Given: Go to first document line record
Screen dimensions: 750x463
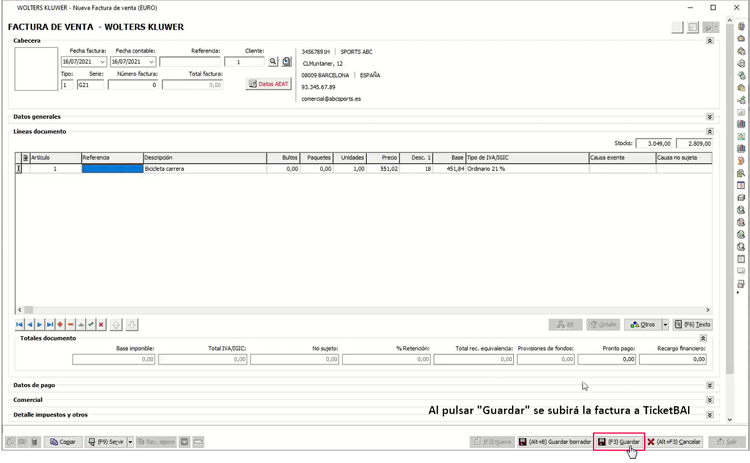Looking at the screenshot, I should pos(20,325).
